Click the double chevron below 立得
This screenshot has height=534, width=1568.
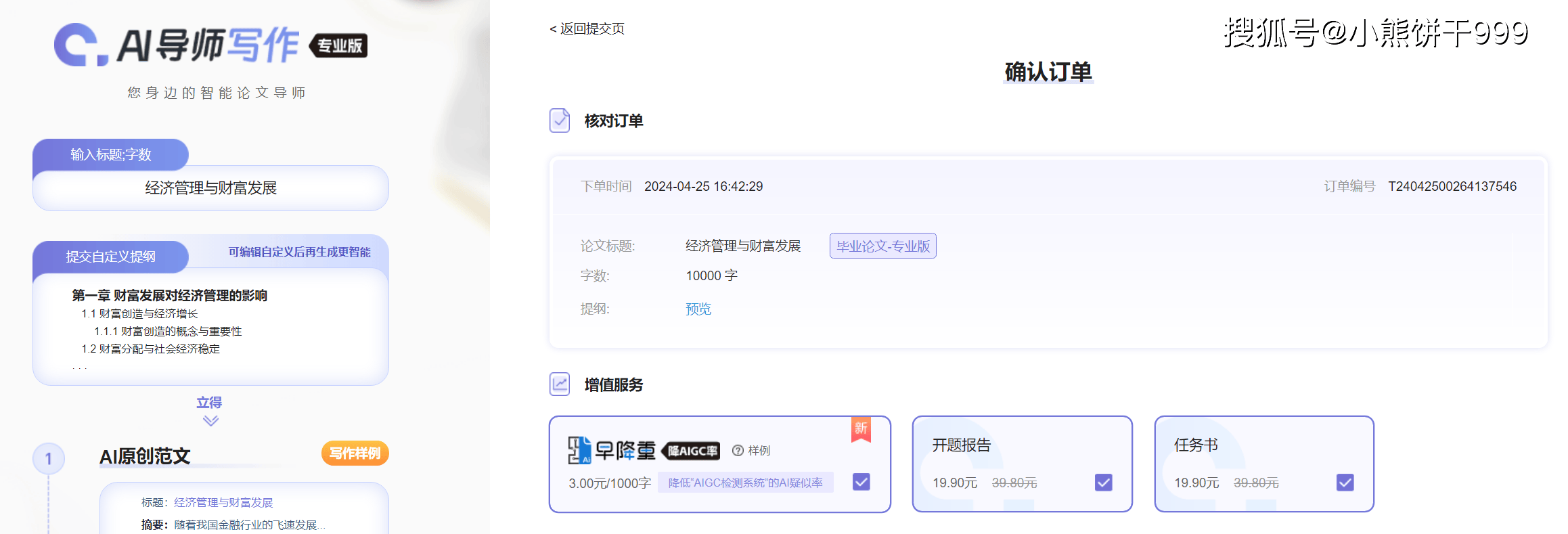[210, 421]
